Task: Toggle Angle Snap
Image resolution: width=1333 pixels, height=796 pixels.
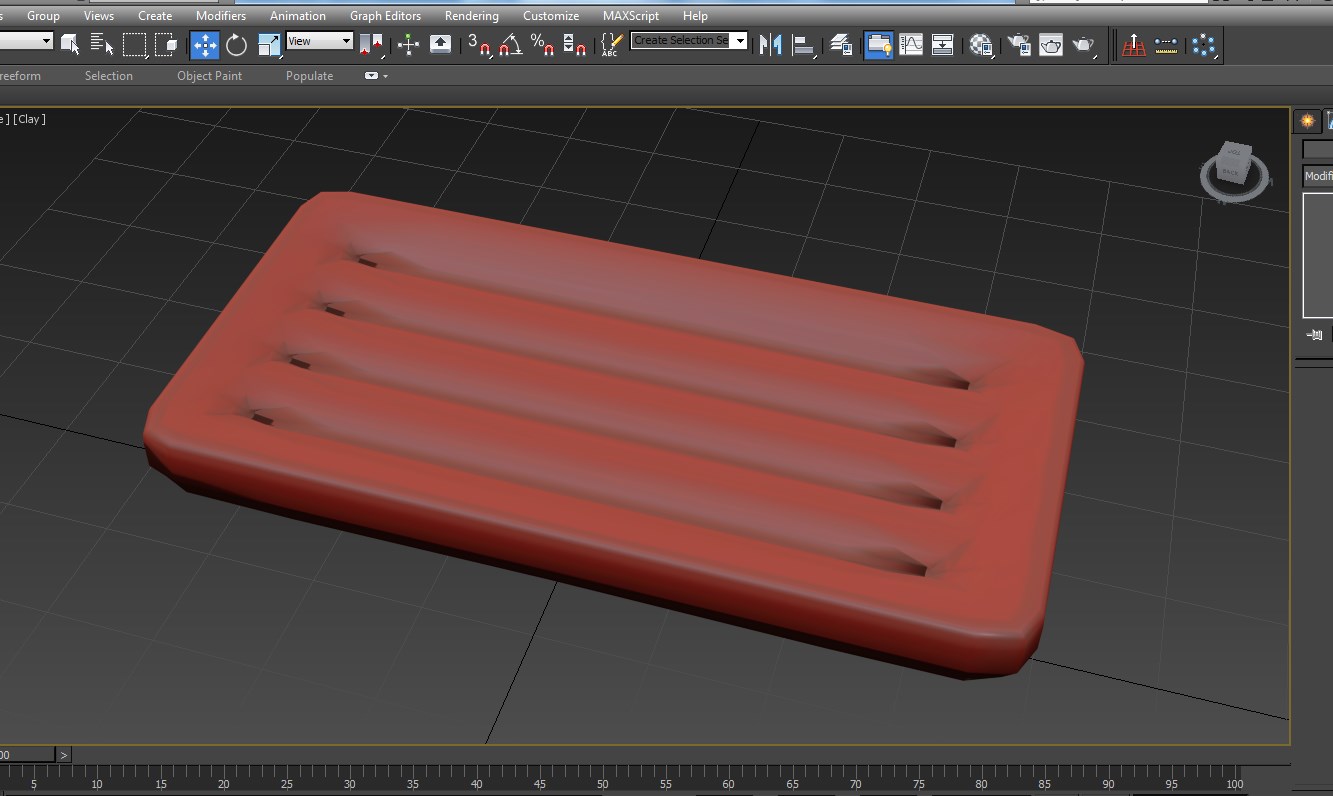Action: tap(511, 45)
